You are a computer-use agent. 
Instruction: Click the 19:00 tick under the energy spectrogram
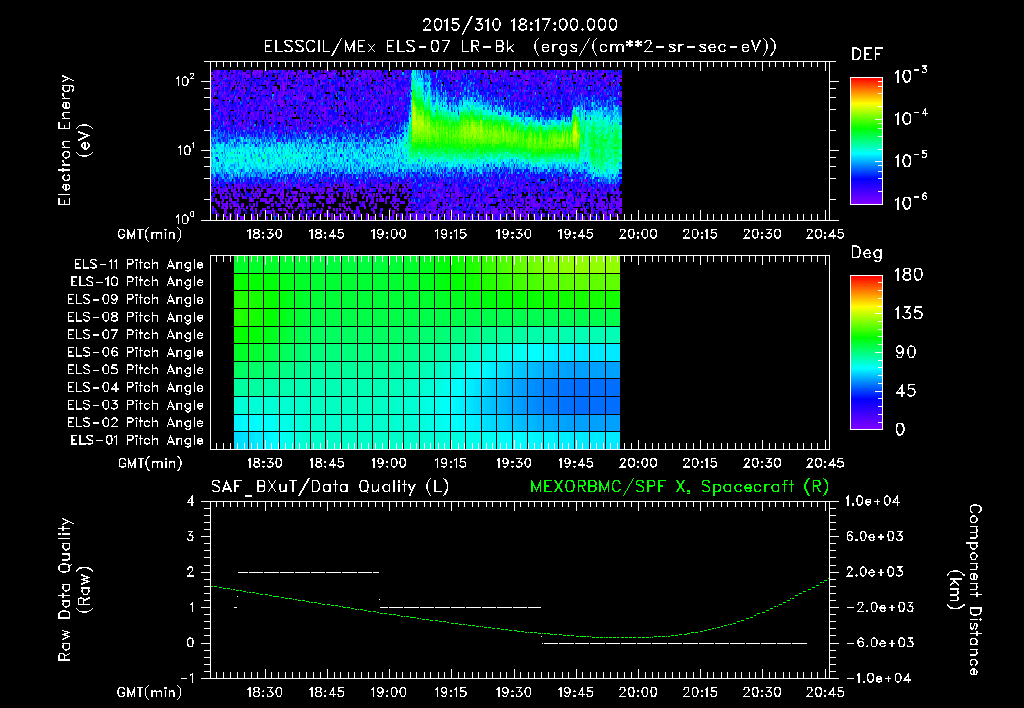point(389,234)
